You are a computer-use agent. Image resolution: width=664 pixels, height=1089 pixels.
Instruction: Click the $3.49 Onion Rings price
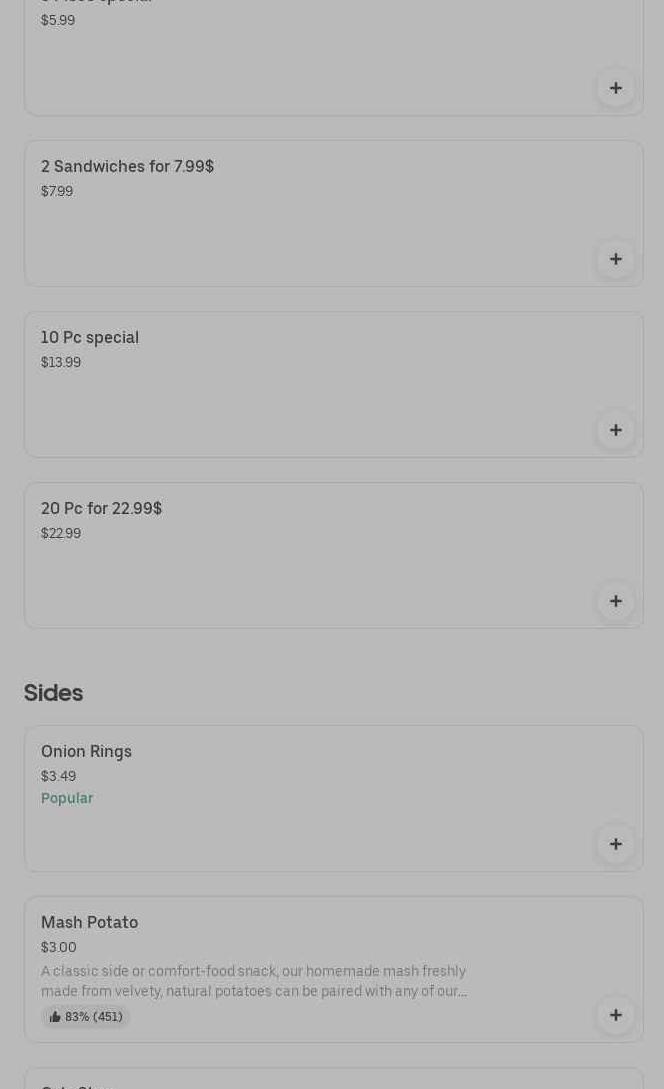58,776
